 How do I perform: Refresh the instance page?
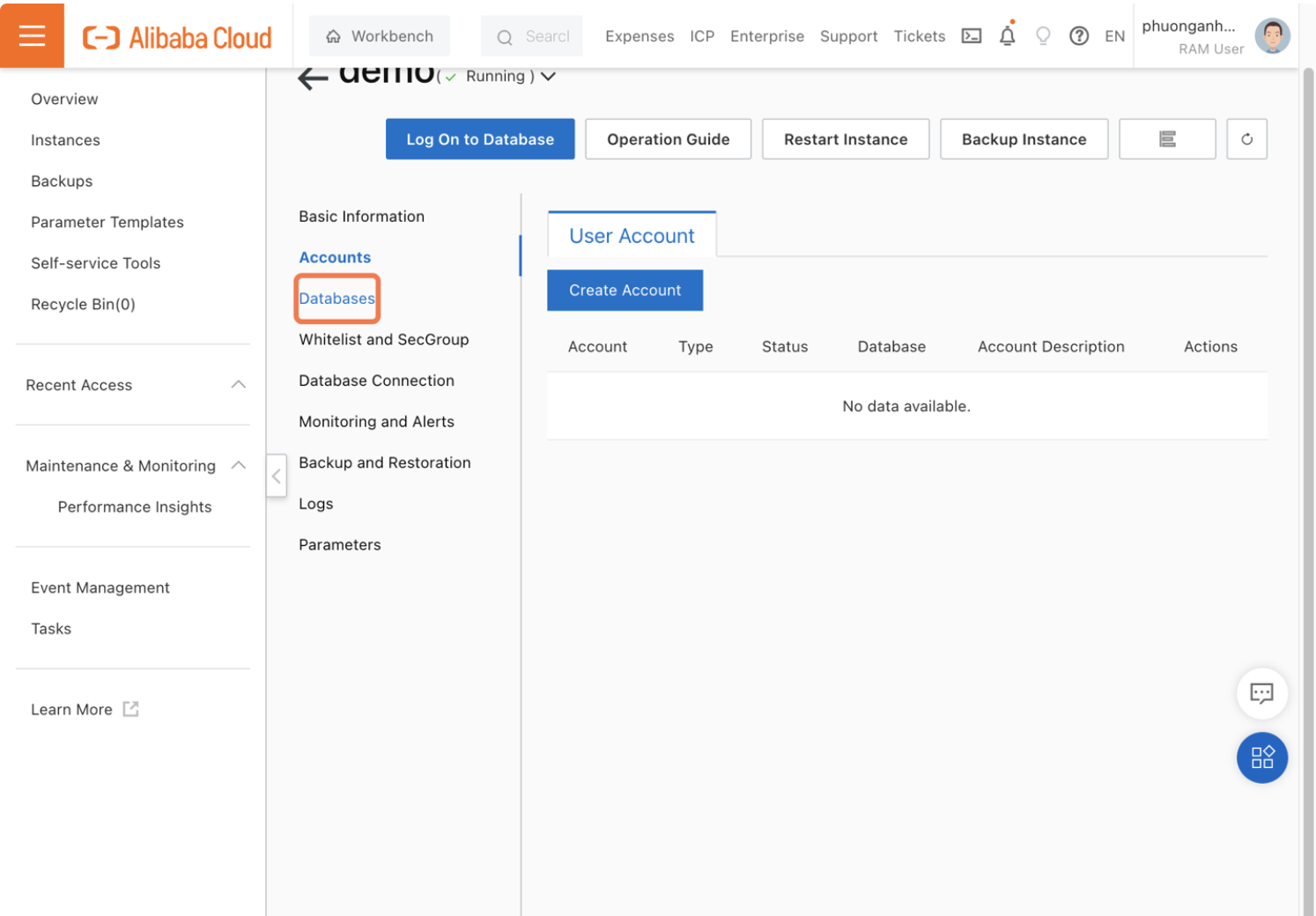(x=1246, y=138)
